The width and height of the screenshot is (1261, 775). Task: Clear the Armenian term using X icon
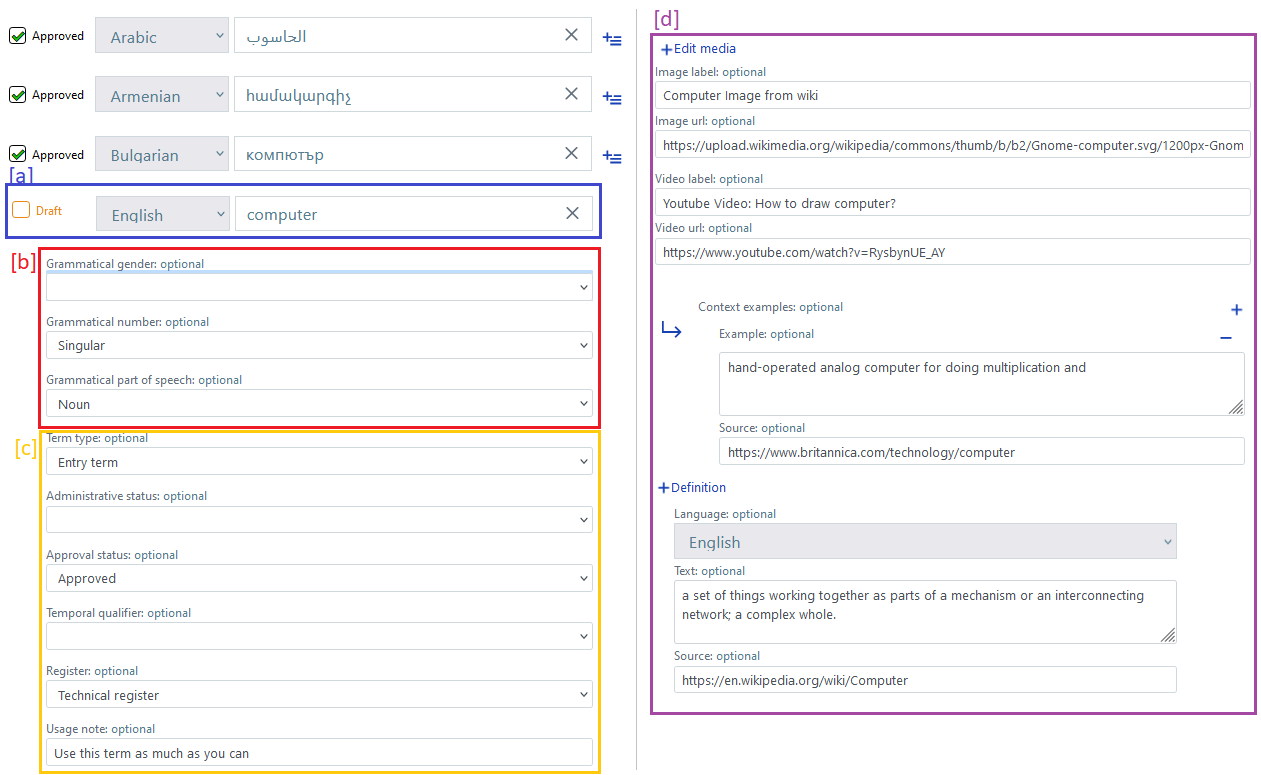click(x=571, y=94)
